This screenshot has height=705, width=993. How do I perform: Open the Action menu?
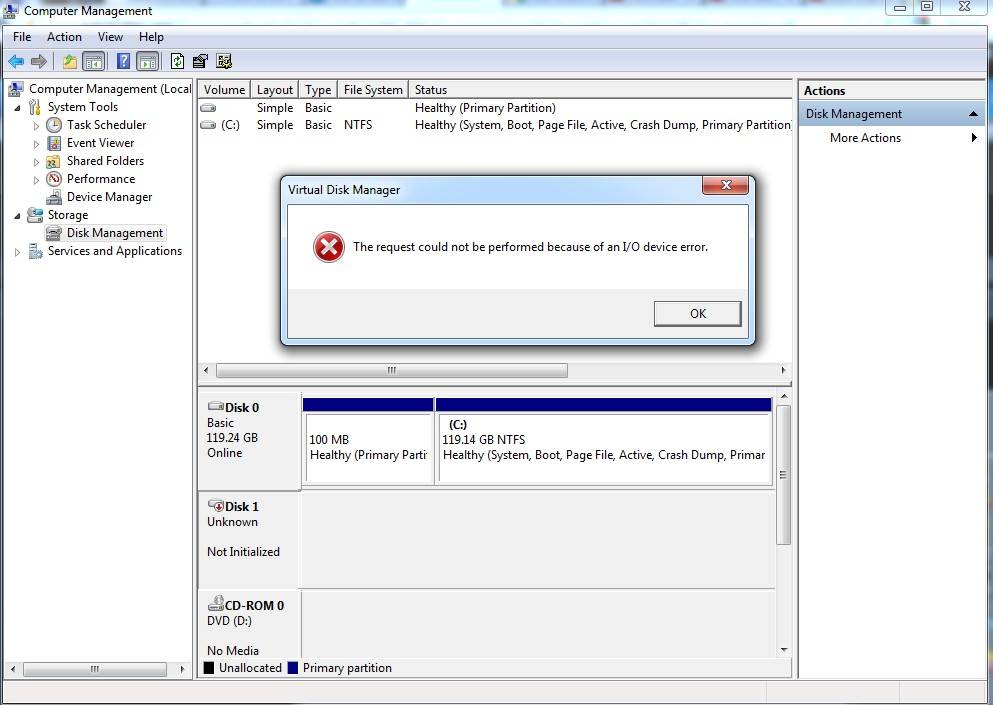point(64,37)
